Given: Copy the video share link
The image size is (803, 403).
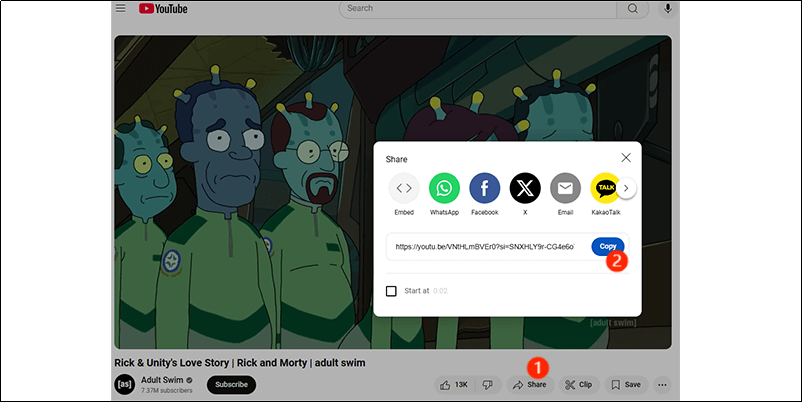Looking at the screenshot, I should pos(606,246).
